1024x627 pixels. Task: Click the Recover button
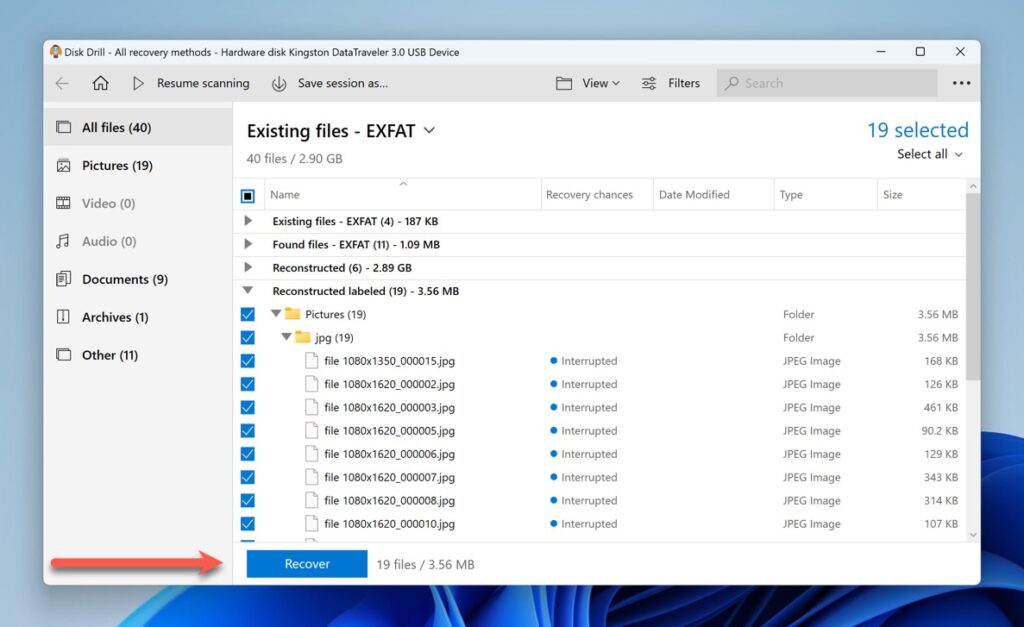coord(306,563)
